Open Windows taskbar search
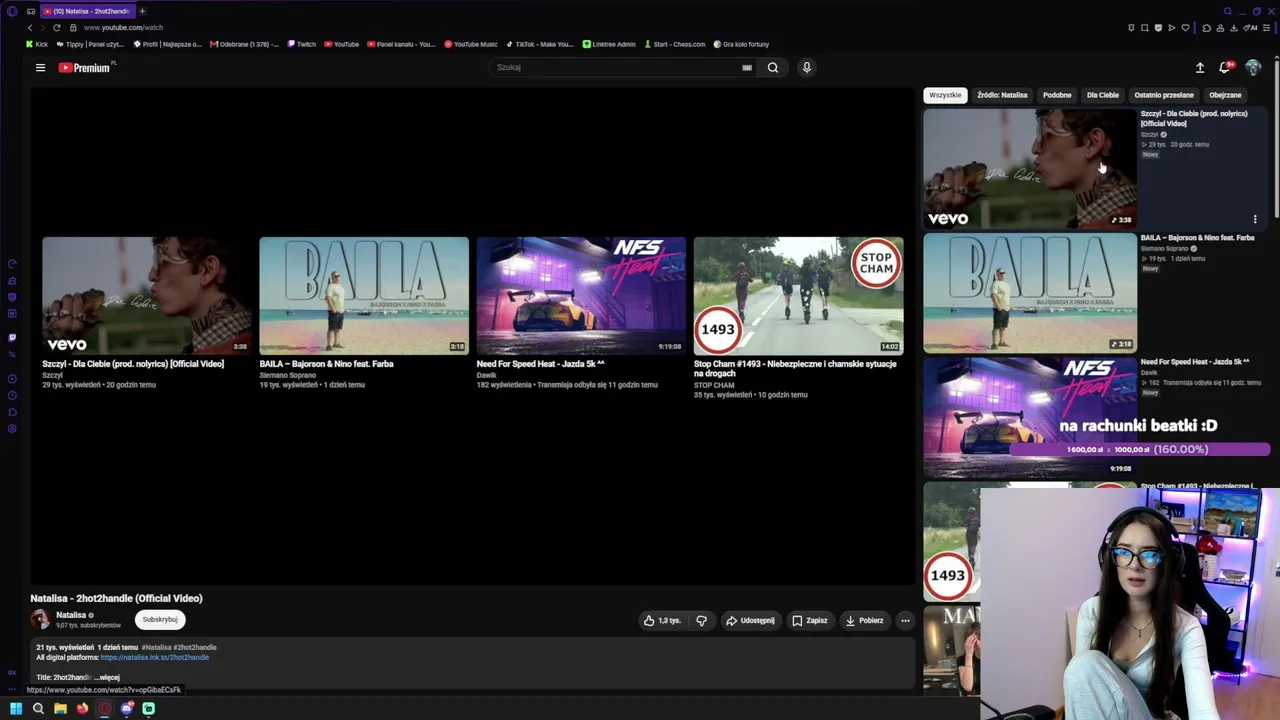 point(38,709)
